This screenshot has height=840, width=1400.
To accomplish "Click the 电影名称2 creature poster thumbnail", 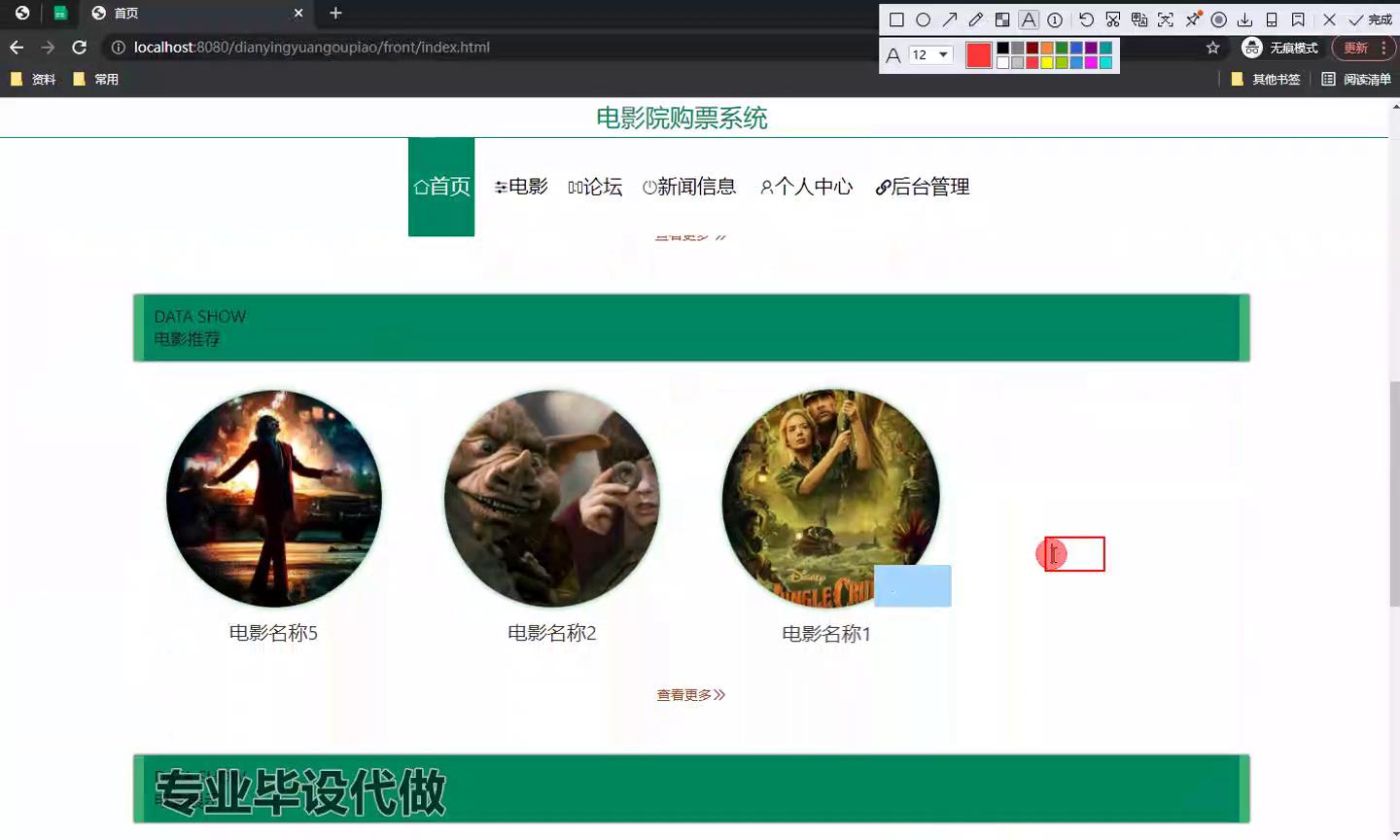I will click(x=552, y=499).
